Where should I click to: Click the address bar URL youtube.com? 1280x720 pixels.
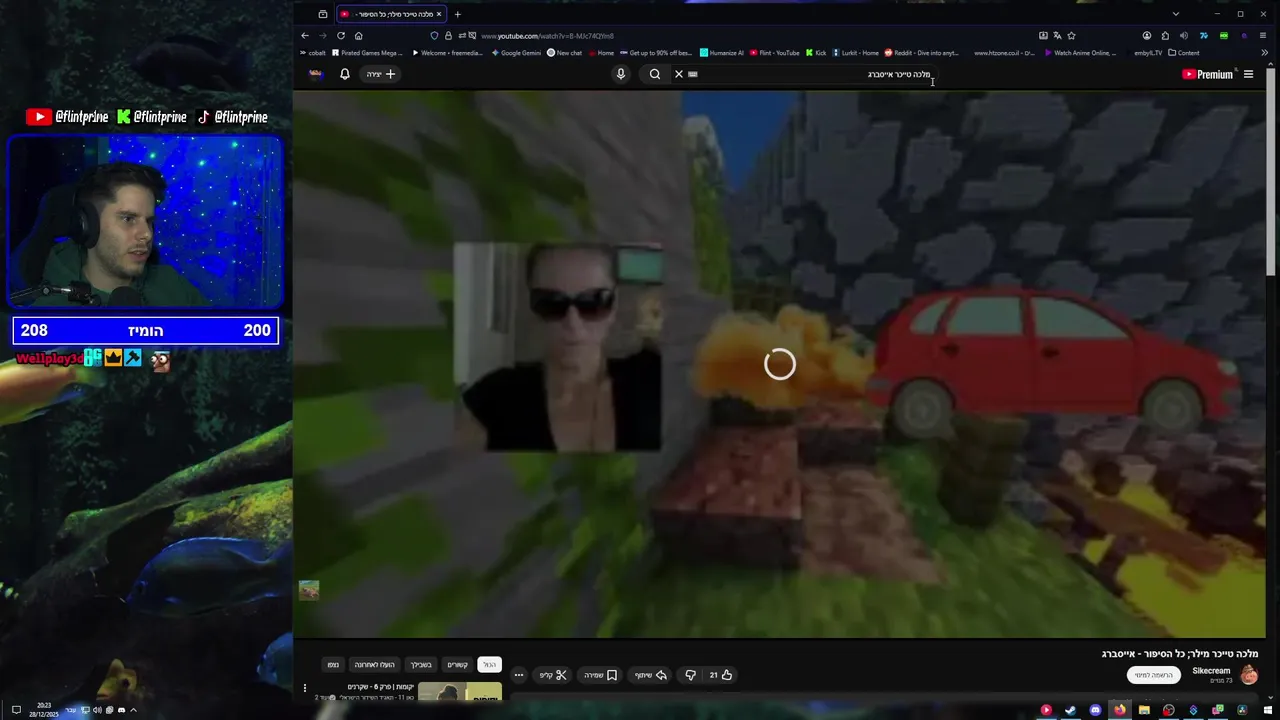pyautogui.click(x=547, y=36)
